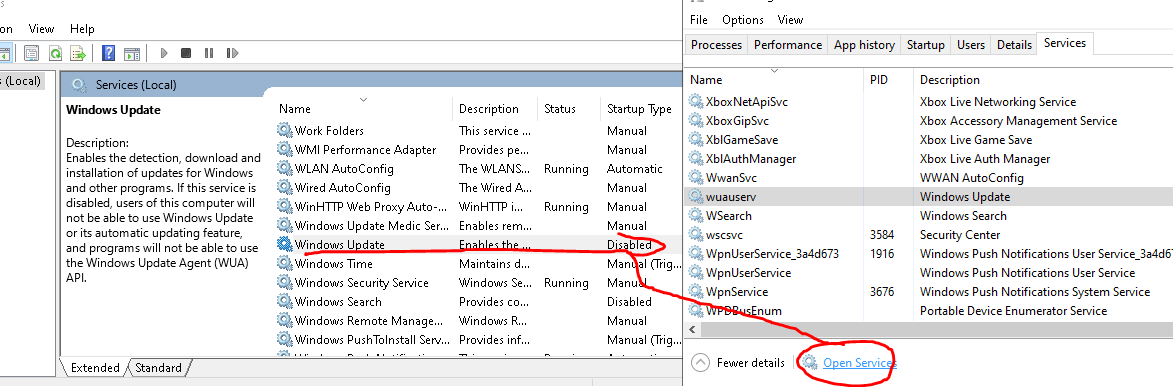Click the gear icon of Windows Security Service
The width and height of the screenshot is (1173, 387).
284,283
